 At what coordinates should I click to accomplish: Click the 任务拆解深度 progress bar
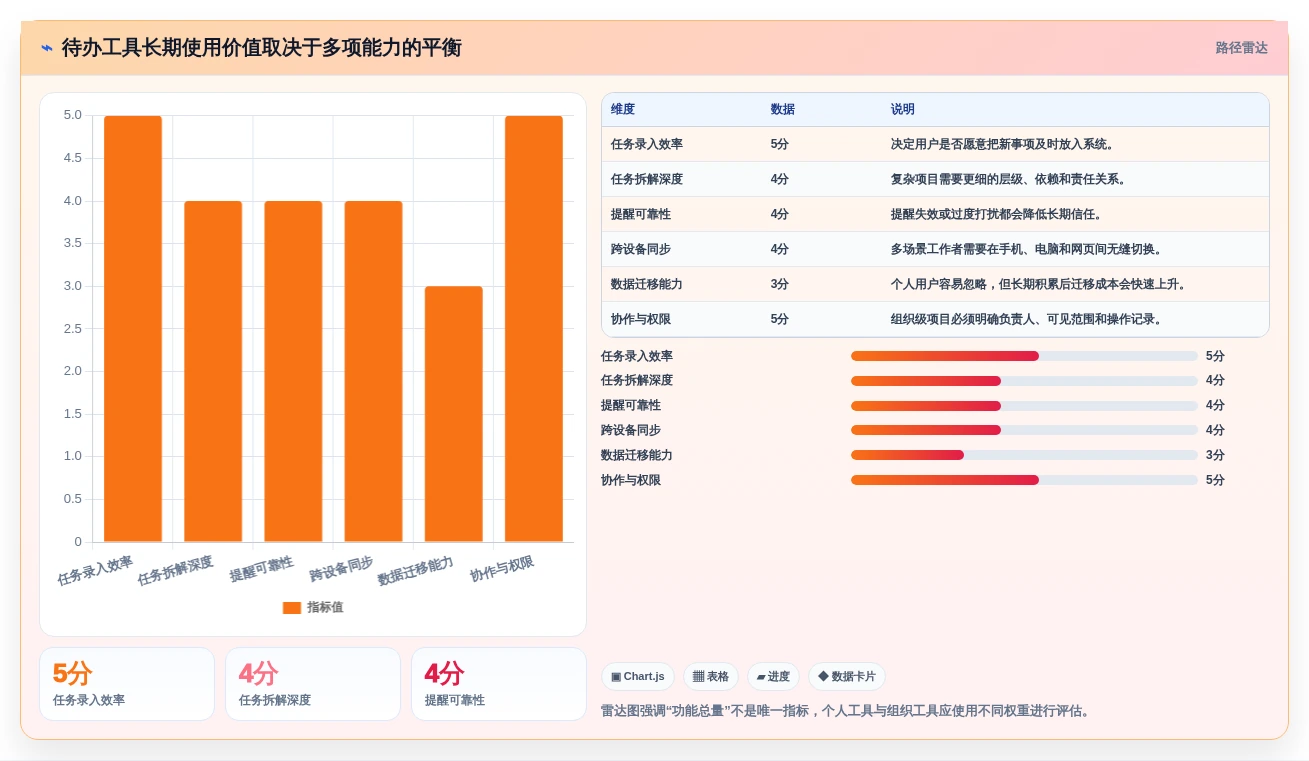(1024, 381)
